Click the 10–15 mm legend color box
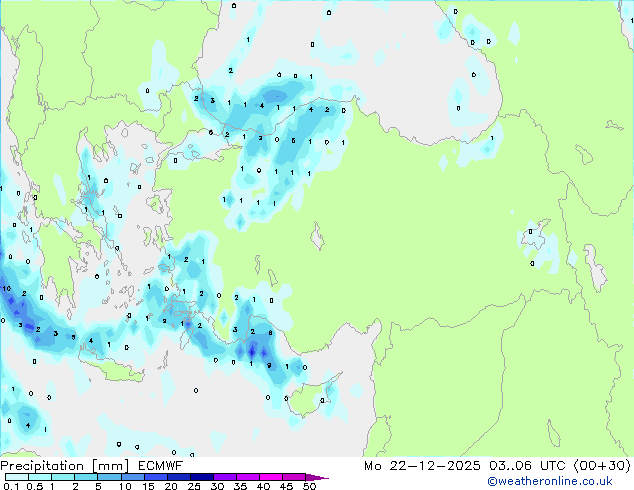634x490 pixels. [x=133, y=477]
